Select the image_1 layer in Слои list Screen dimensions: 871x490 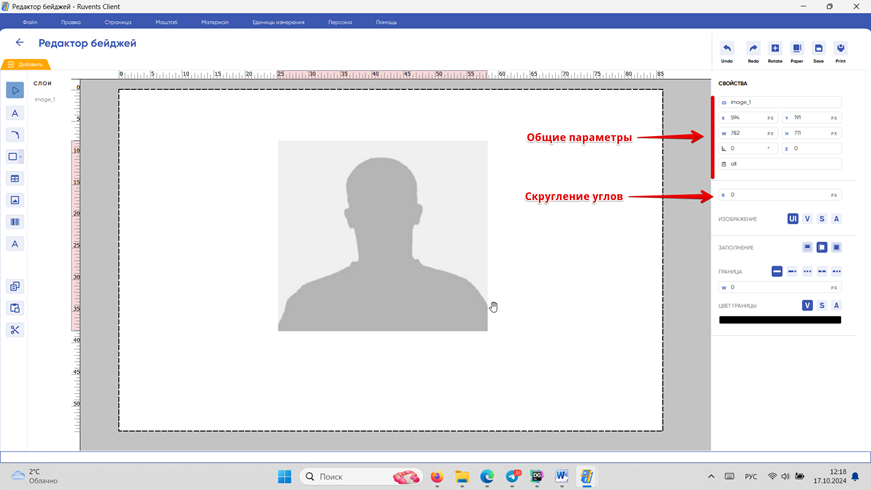(45, 100)
